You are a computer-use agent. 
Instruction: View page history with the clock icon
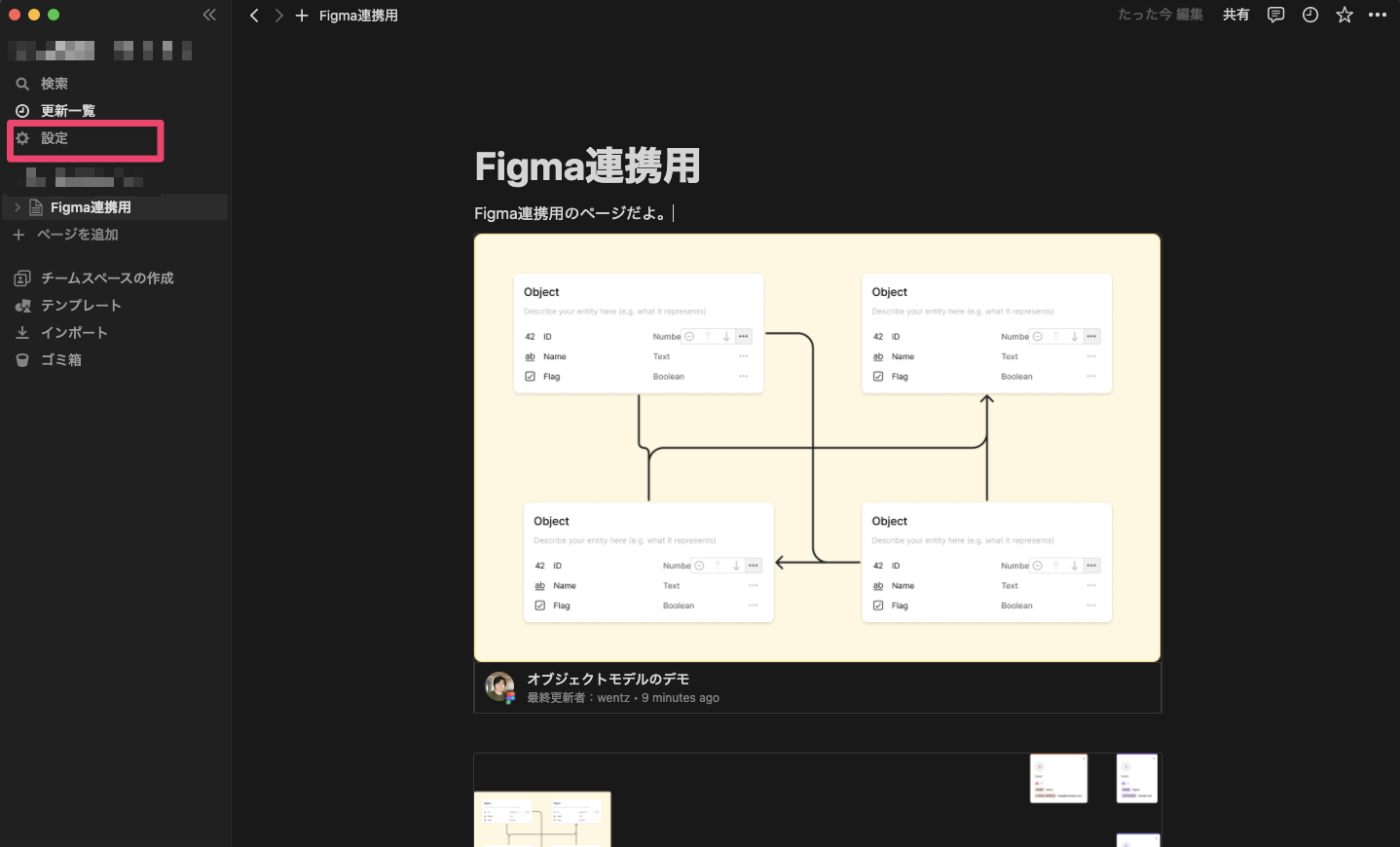click(x=1309, y=15)
